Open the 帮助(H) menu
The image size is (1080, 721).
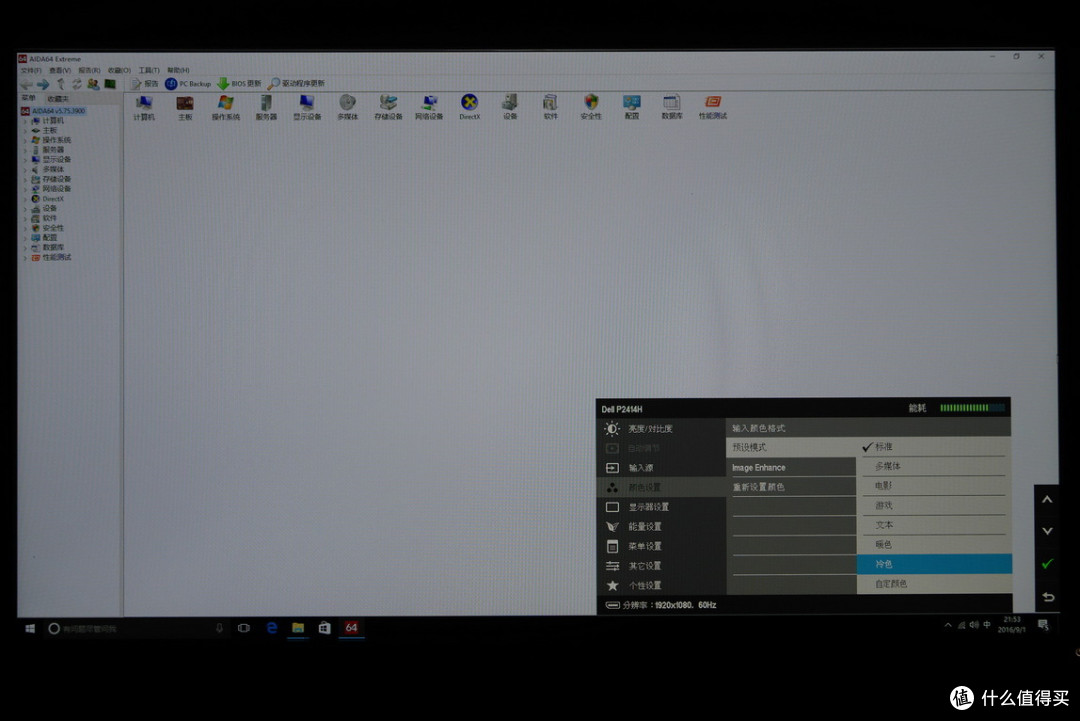tap(178, 70)
